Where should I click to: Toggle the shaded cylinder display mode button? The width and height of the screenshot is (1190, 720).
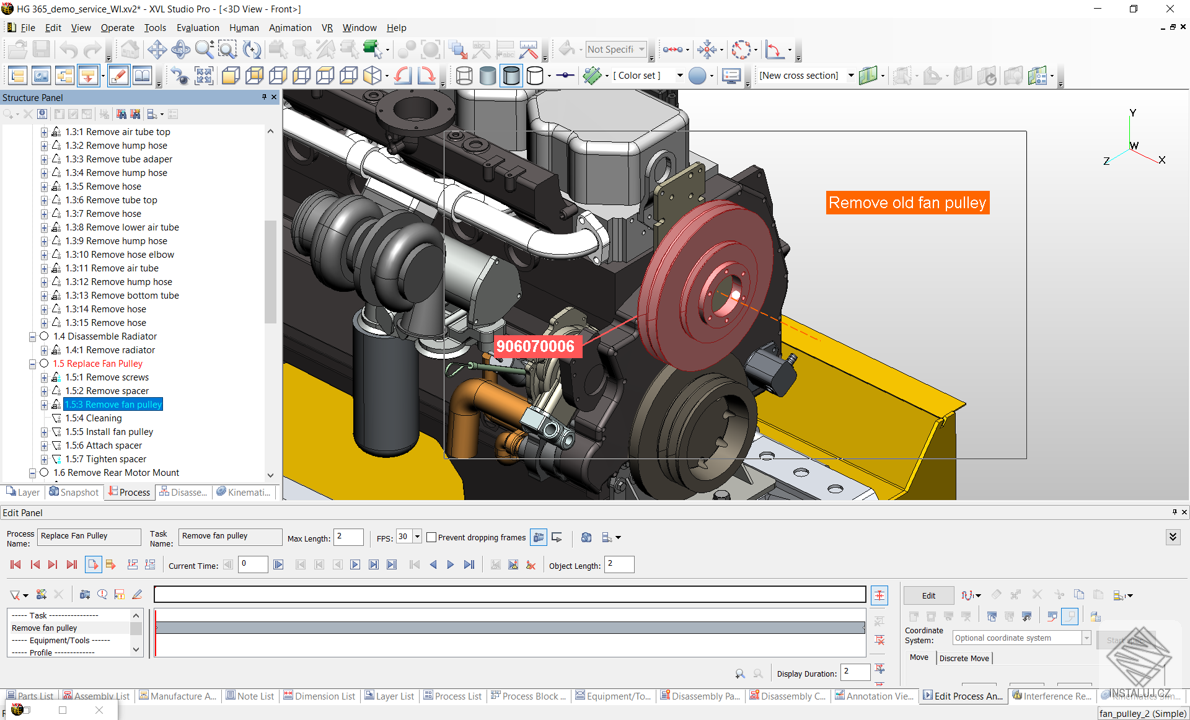tap(486, 75)
